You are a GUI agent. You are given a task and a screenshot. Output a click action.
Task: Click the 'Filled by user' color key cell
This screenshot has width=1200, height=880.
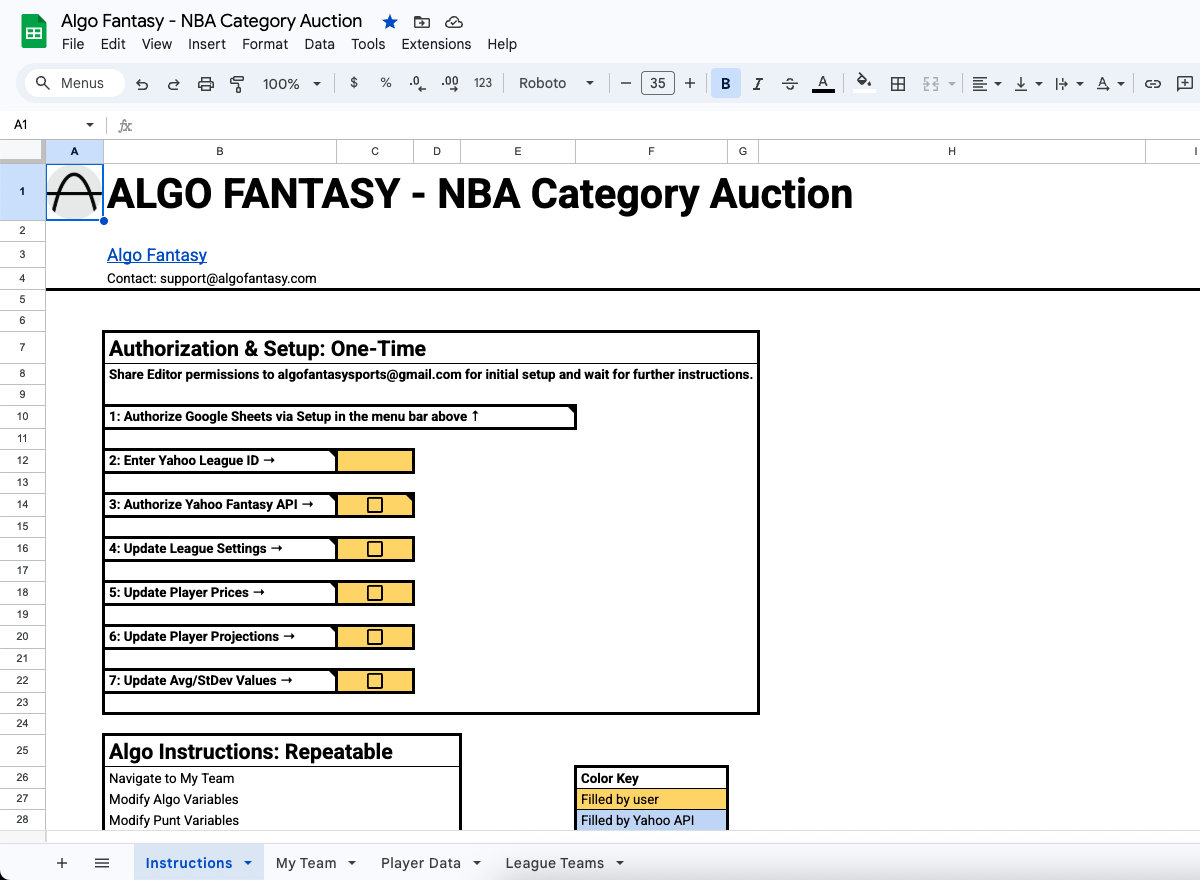click(x=651, y=799)
